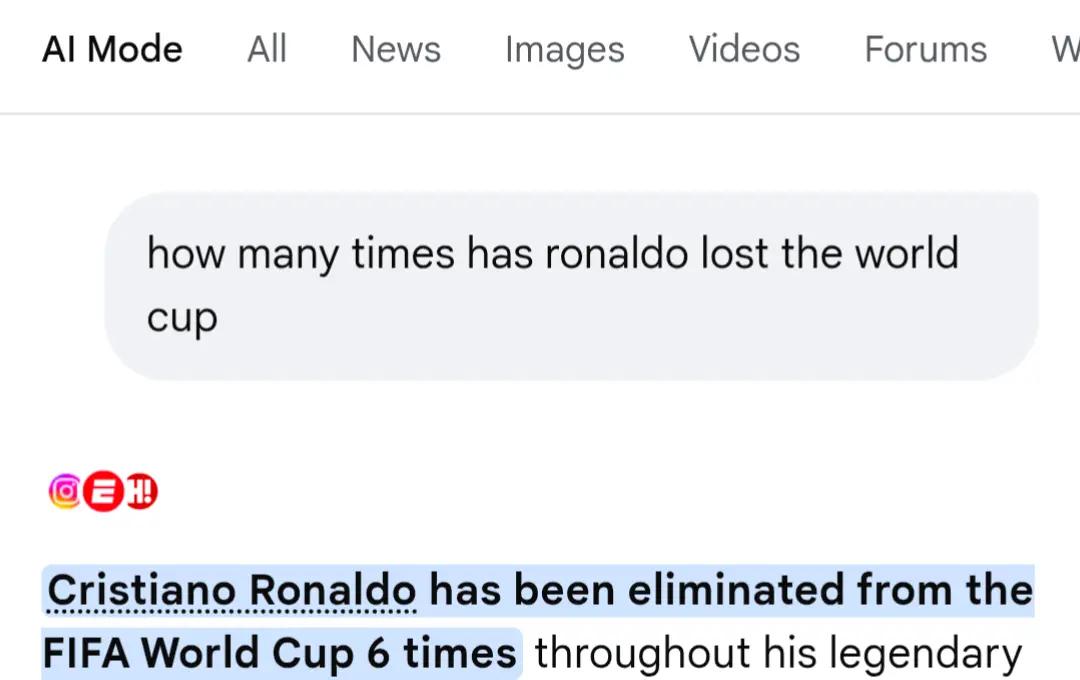Switch to the AI Mode tab
This screenshot has width=1080, height=680.
pos(112,50)
